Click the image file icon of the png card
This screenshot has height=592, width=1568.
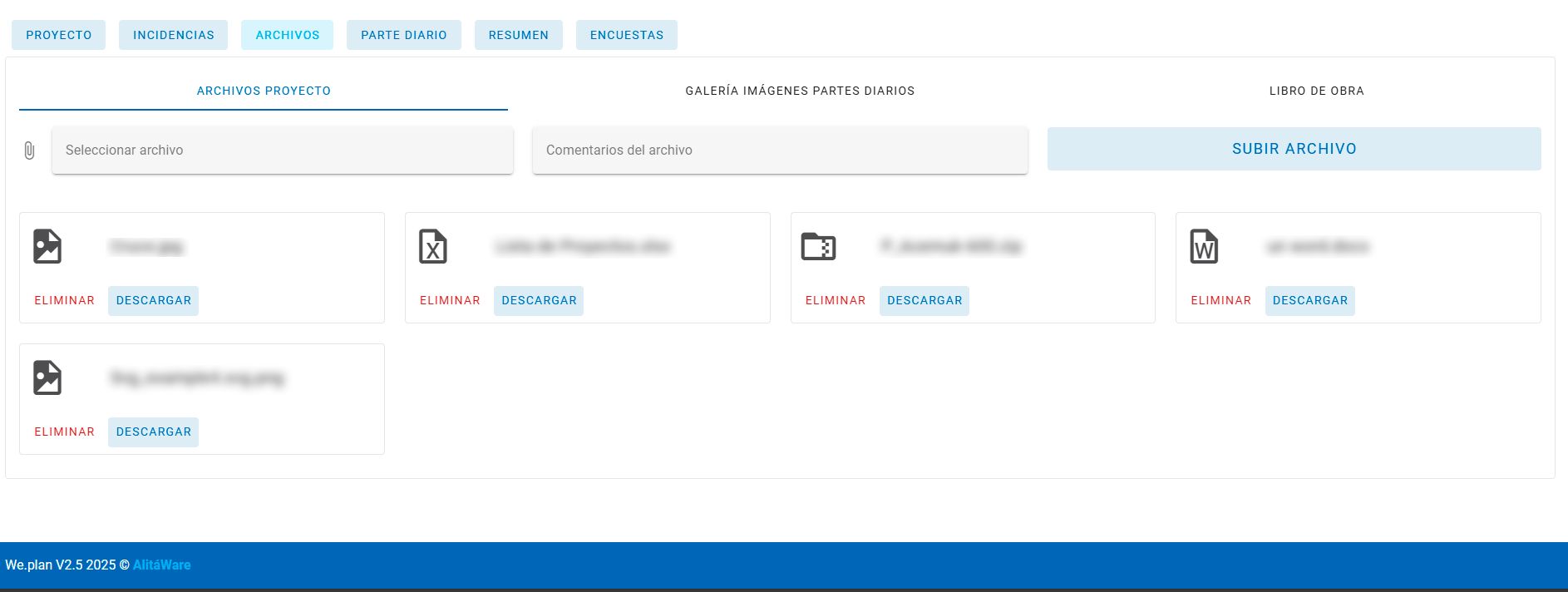[x=47, y=377]
